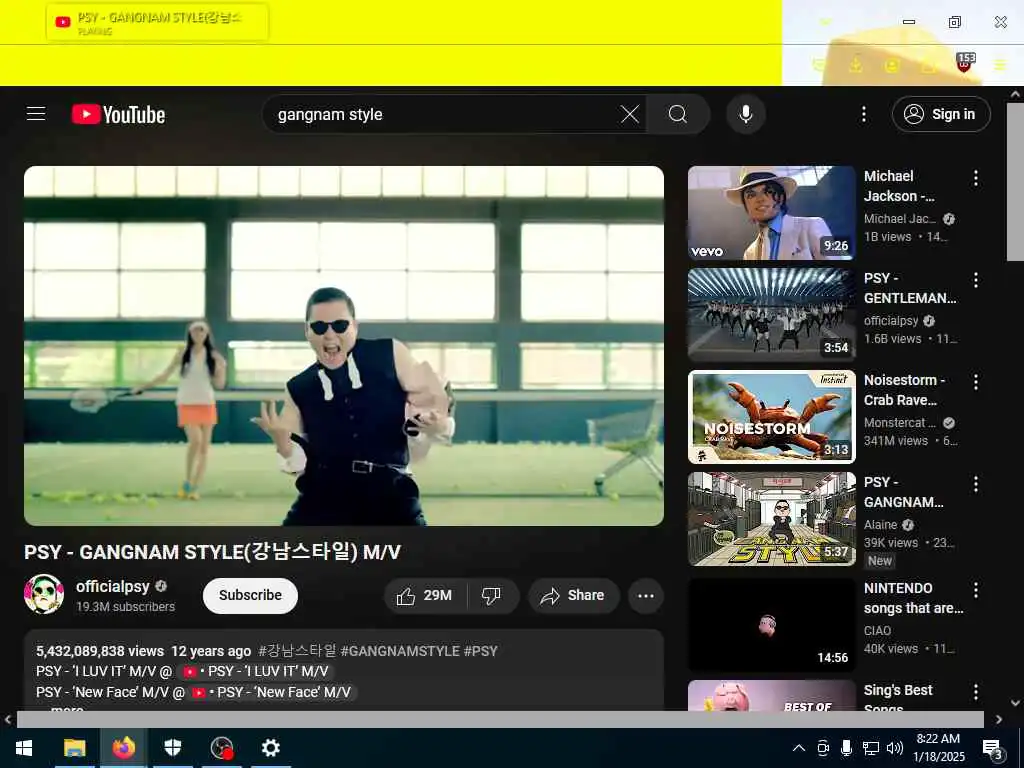Open clock showing 8:22 AM
The width and height of the screenshot is (1024, 768).
[938, 748]
